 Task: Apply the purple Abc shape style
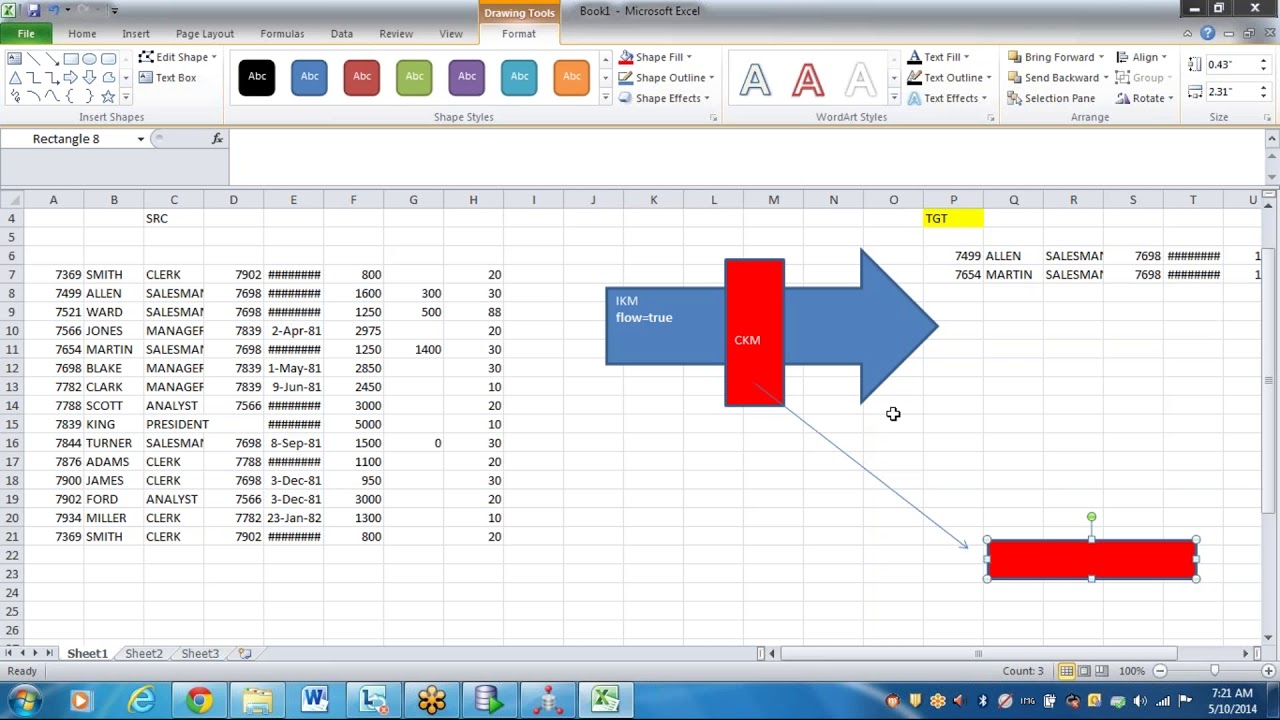(466, 77)
